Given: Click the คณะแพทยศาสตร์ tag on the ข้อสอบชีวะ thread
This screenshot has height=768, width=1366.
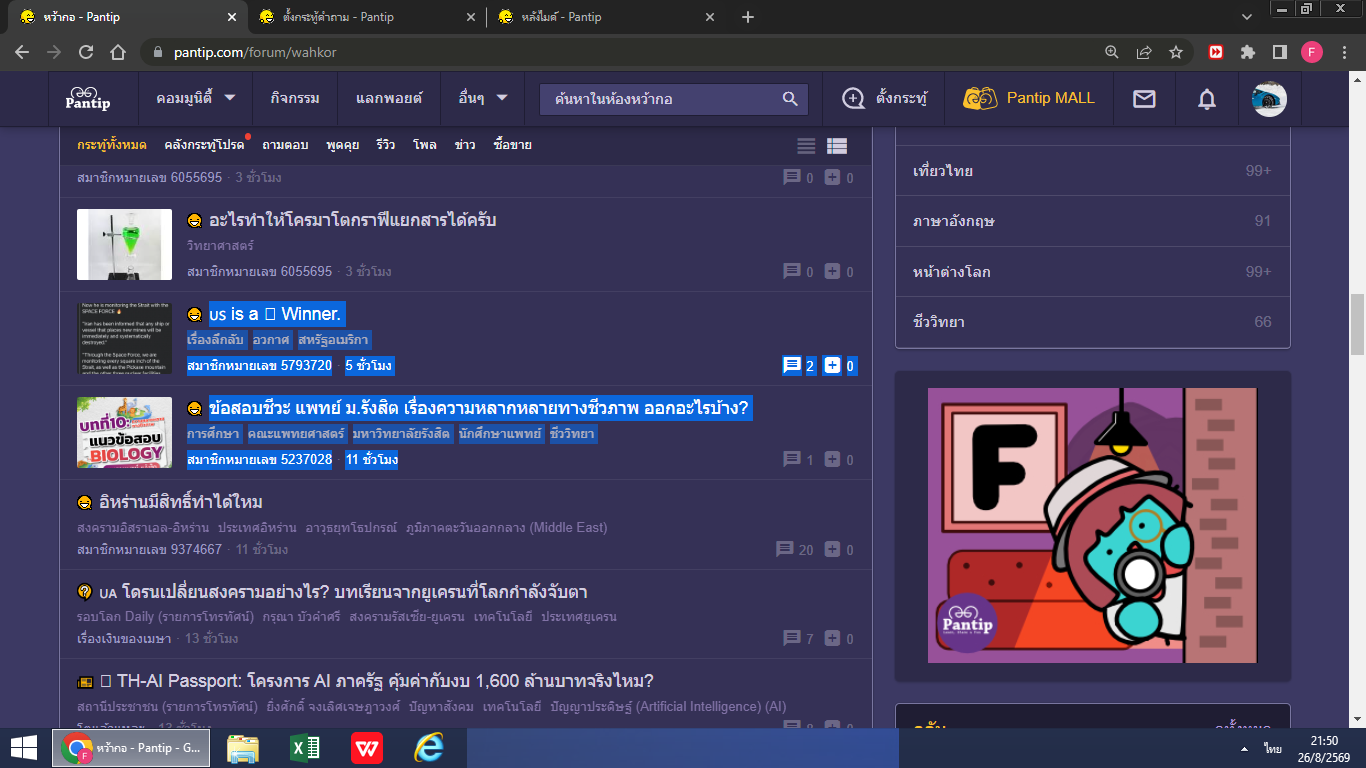Looking at the screenshot, I should (x=298, y=434).
